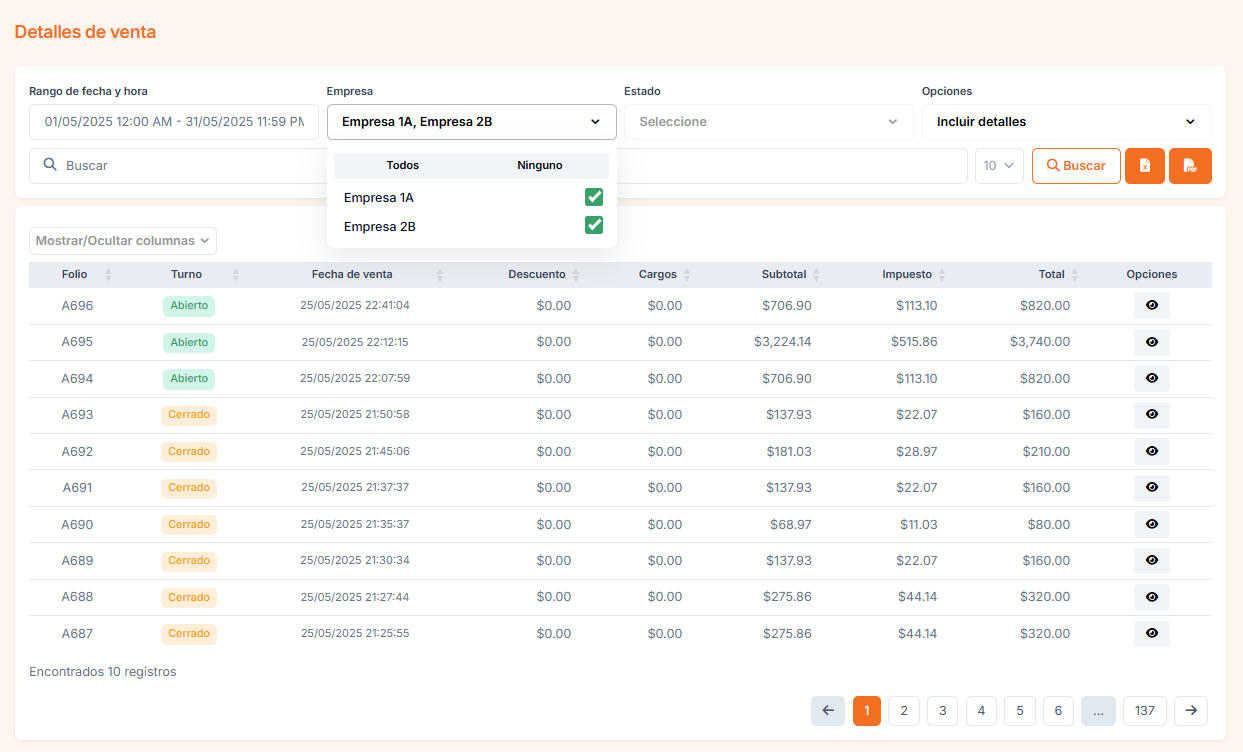Select the folio A690 cell
This screenshot has width=1243, height=752.
[77, 524]
